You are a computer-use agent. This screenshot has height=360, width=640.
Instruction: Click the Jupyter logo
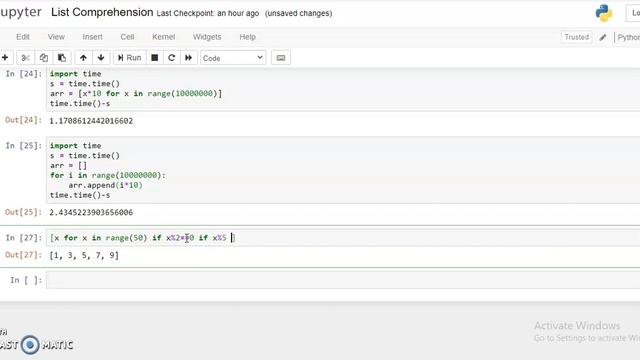[x=20, y=12]
